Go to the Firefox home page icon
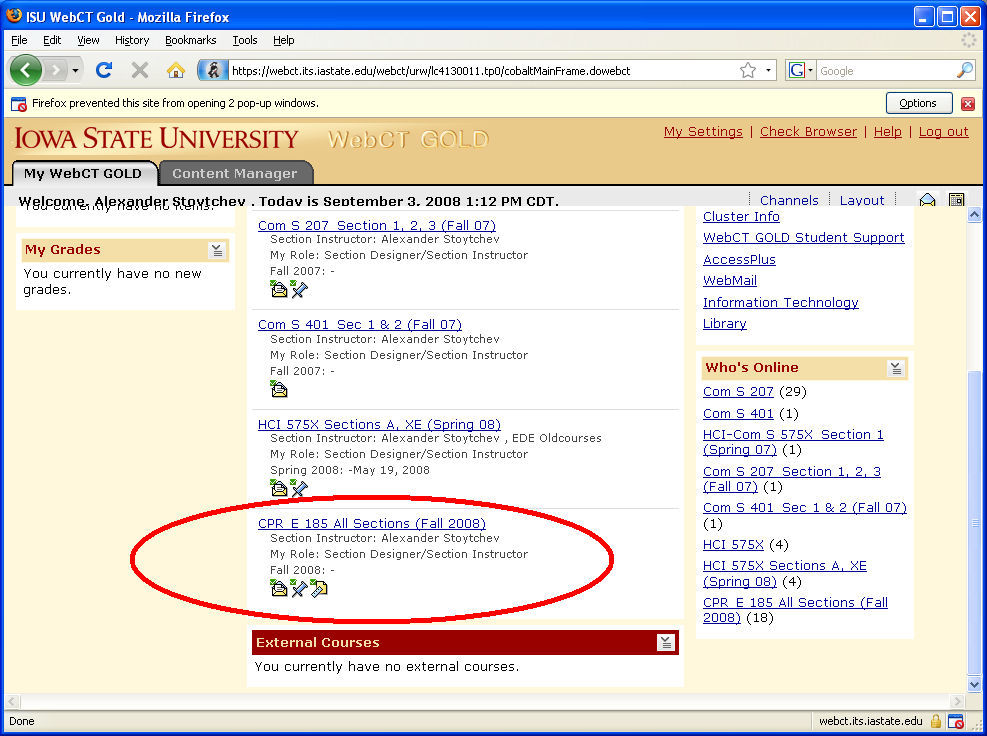Image resolution: width=987 pixels, height=736 pixels. coord(175,70)
